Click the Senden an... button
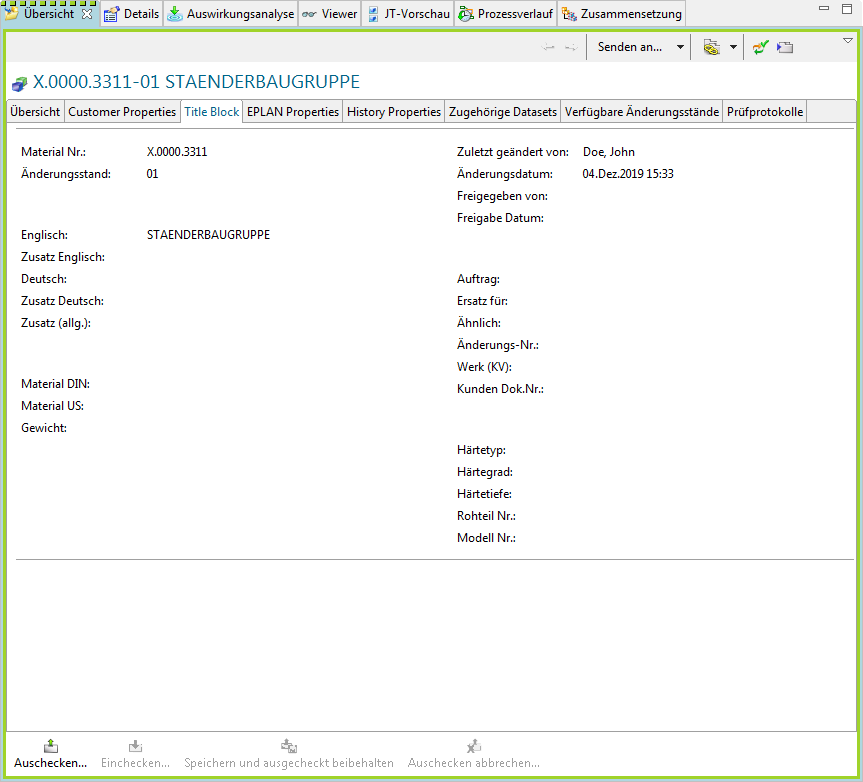Screen dimensions: 863x782 pyautogui.click(x=630, y=47)
